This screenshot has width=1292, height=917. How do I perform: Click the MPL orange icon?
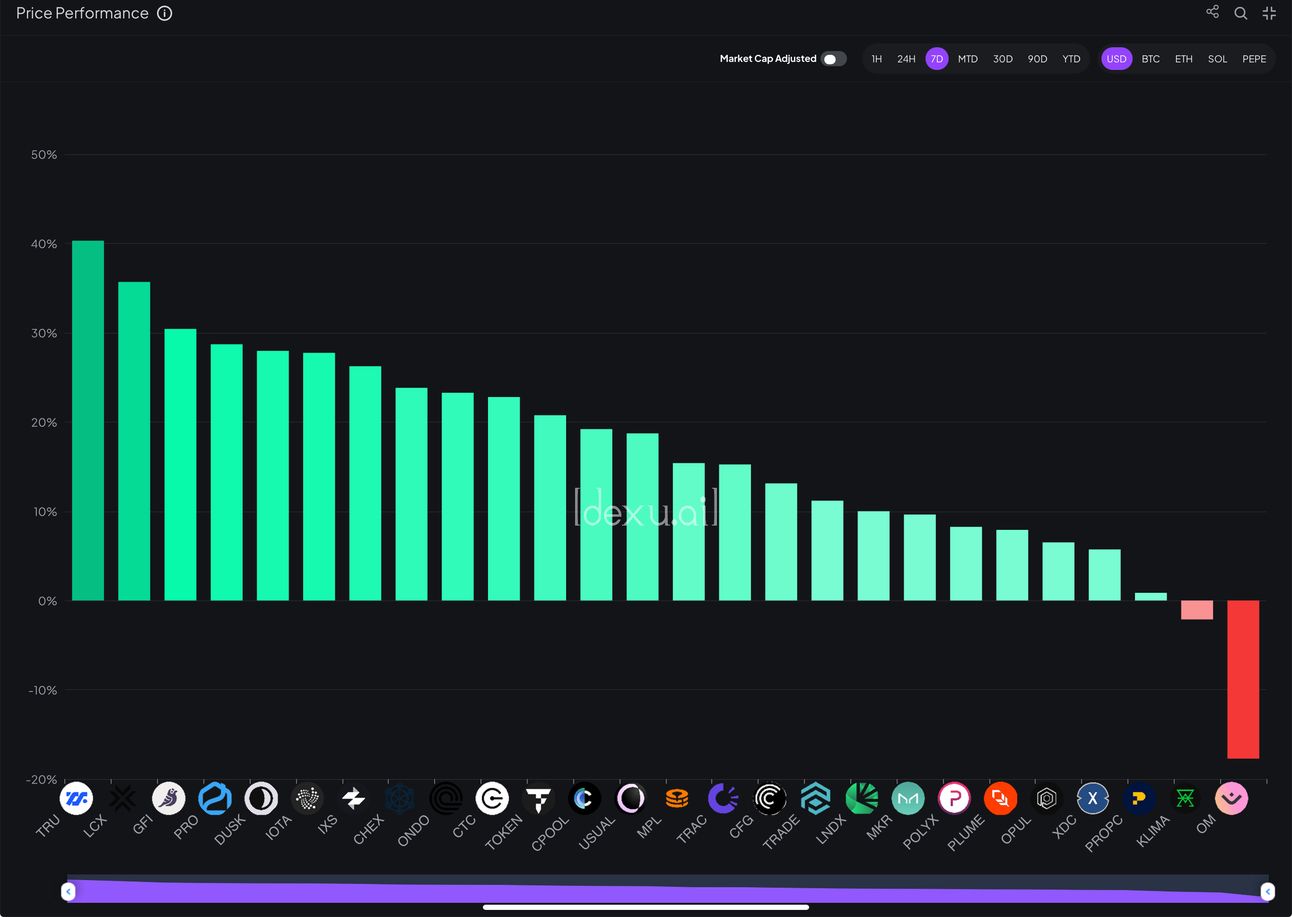tap(677, 798)
